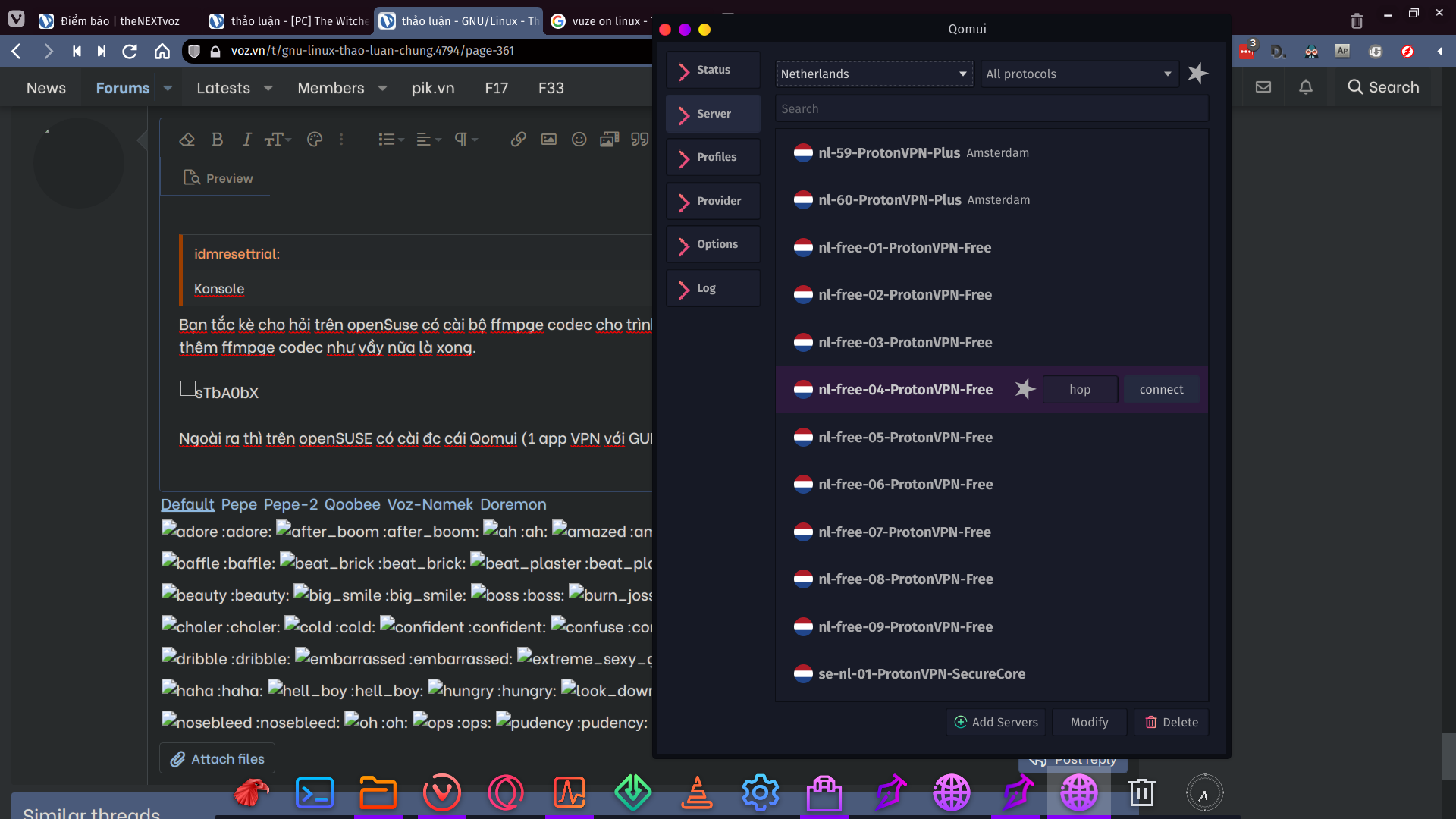Screen dimensions: 1456x819
Task: Click the red lightning bolt extension icon
Action: 1407,51
